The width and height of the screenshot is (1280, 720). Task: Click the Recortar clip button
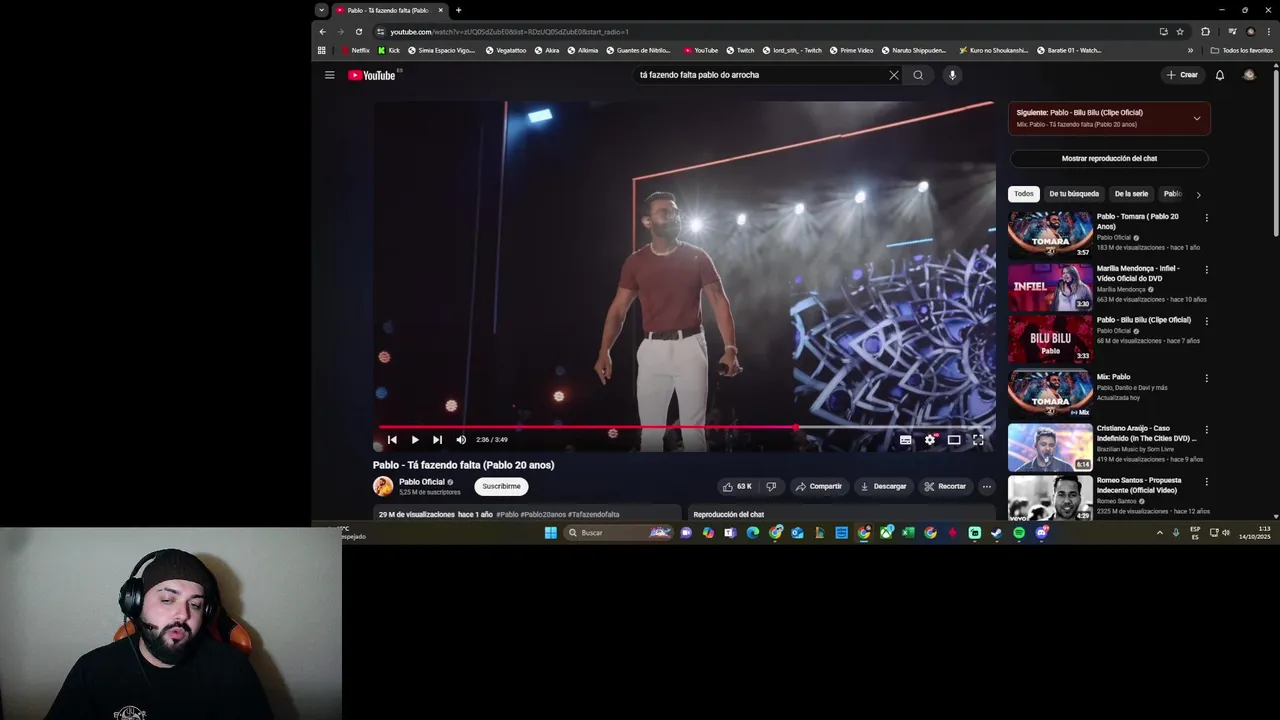coord(945,487)
